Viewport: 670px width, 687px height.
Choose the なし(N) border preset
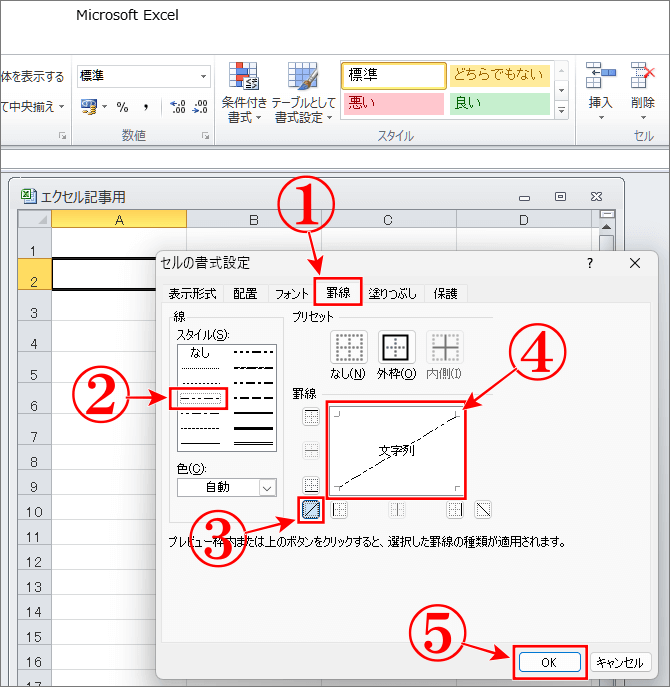click(348, 347)
